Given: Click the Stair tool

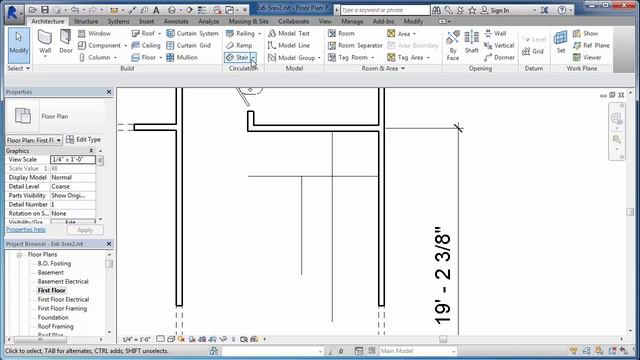Looking at the screenshot, I should coord(237,58).
